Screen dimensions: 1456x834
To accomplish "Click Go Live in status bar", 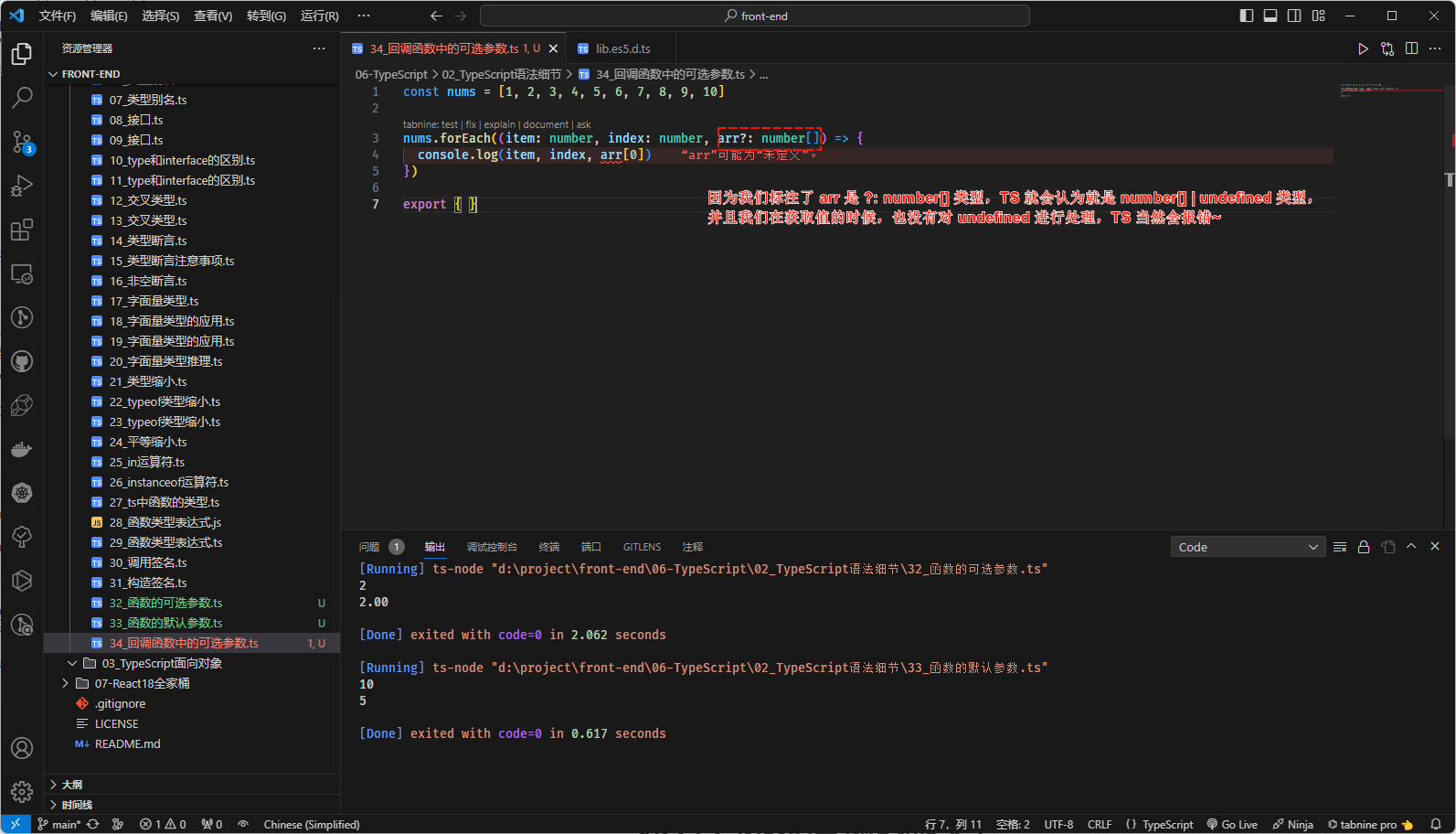I will click(1232, 824).
